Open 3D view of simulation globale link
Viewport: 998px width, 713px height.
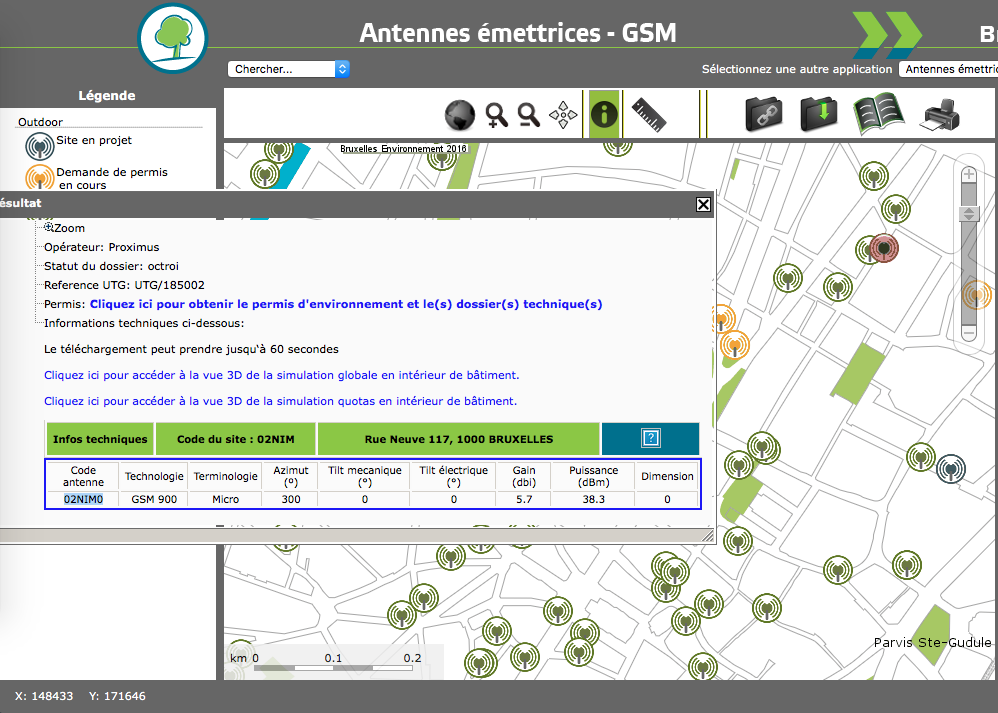click(x=281, y=375)
